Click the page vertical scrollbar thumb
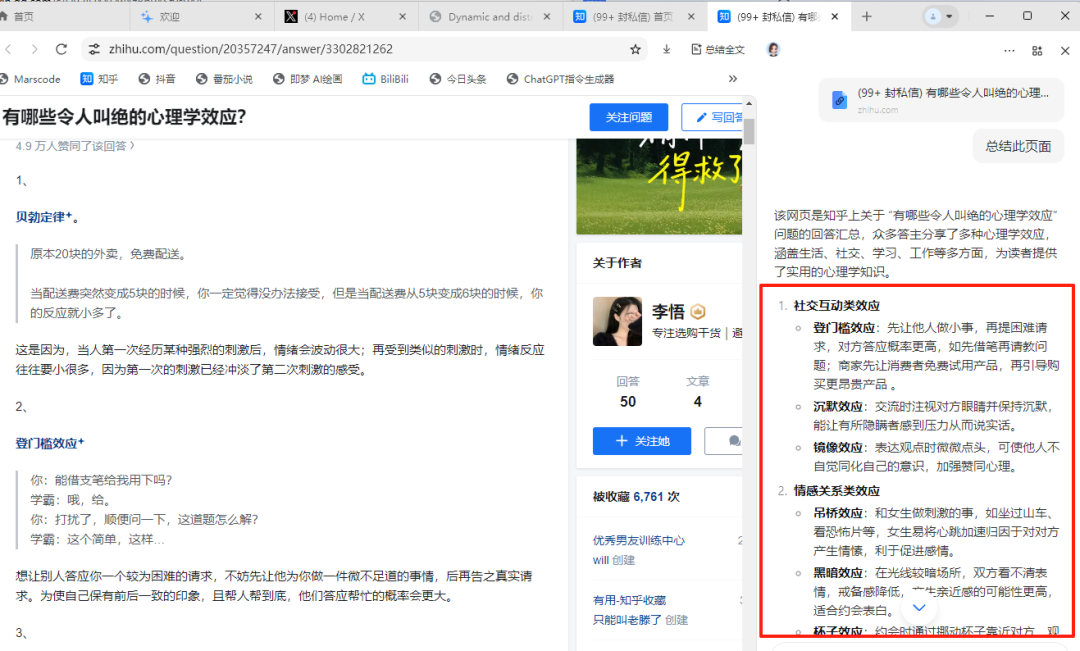Screen dimensions: 1080x651 point(749,131)
